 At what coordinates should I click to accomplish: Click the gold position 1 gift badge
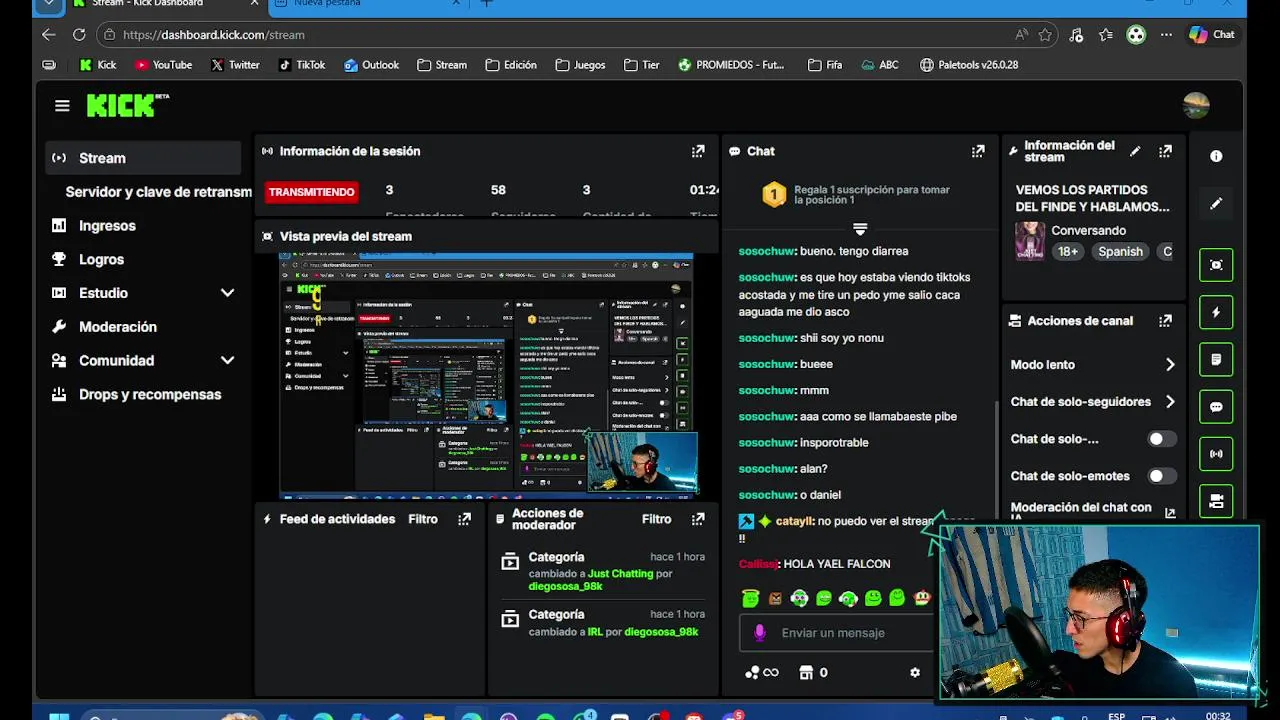pyautogui.click(x=774, y=194)
